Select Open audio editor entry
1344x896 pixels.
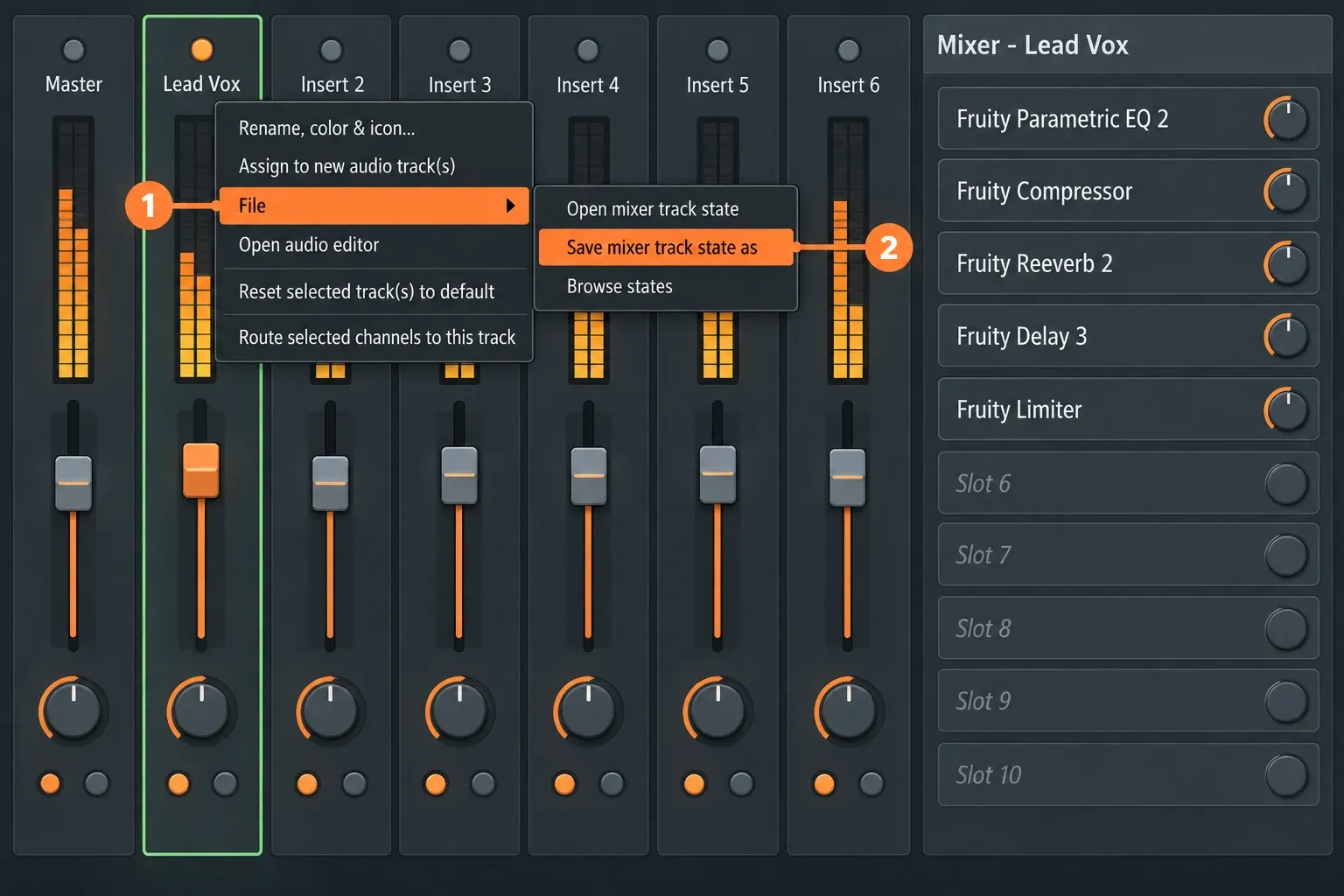pyautogui.click(x=374, y=245)
